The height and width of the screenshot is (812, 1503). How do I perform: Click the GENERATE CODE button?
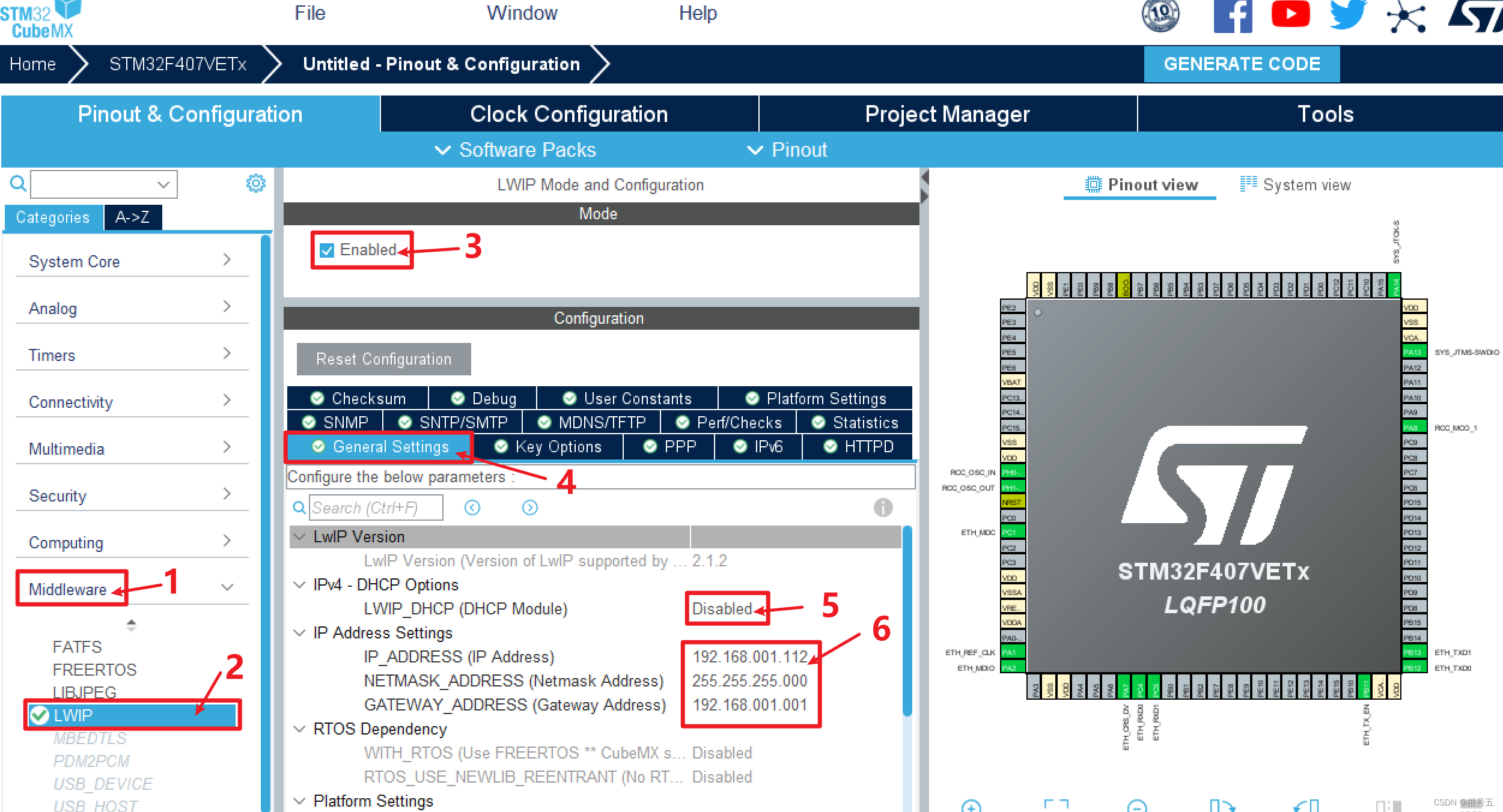pyautogui.click(x=1242, y=64)
